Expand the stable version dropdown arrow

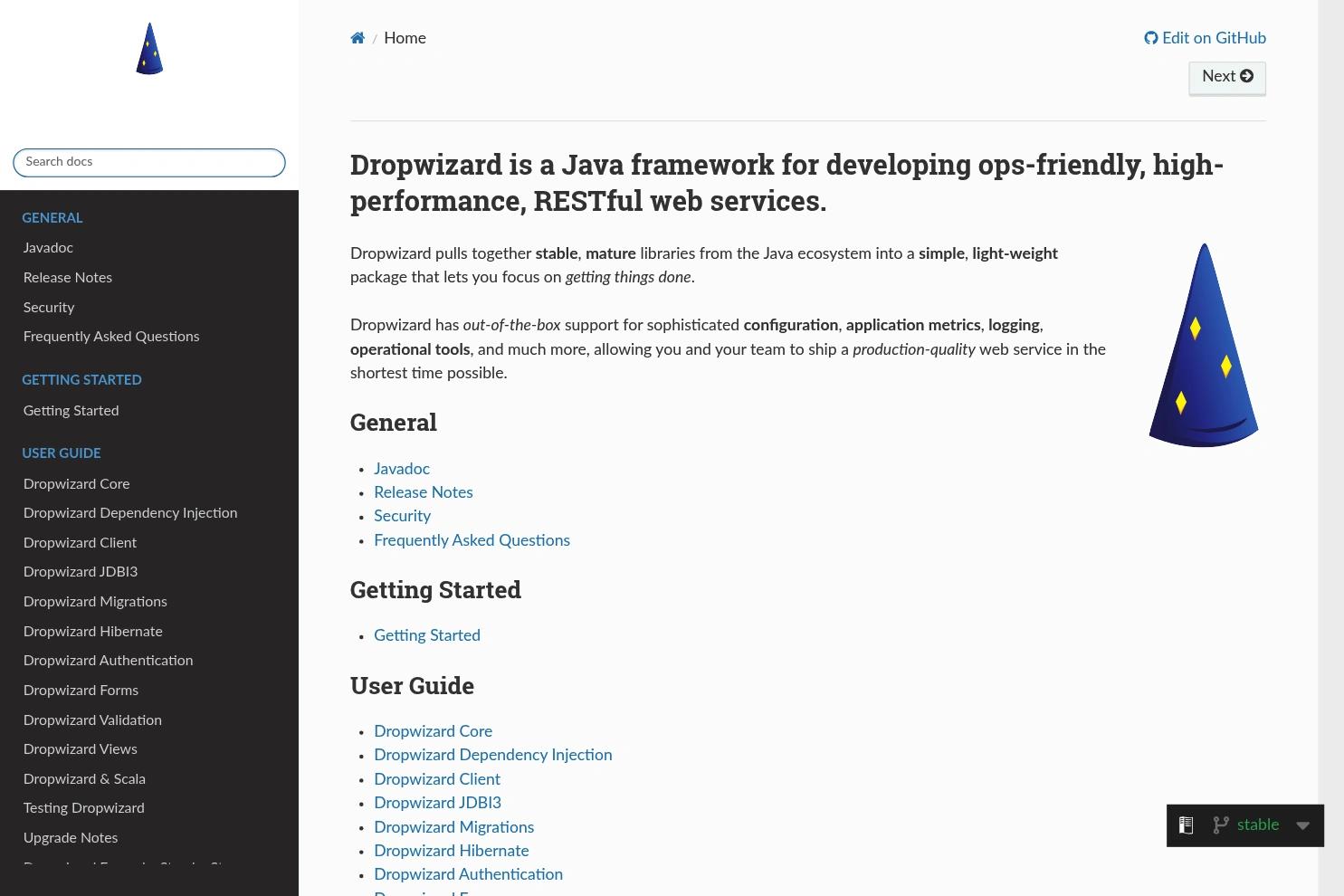(1302, 825)
